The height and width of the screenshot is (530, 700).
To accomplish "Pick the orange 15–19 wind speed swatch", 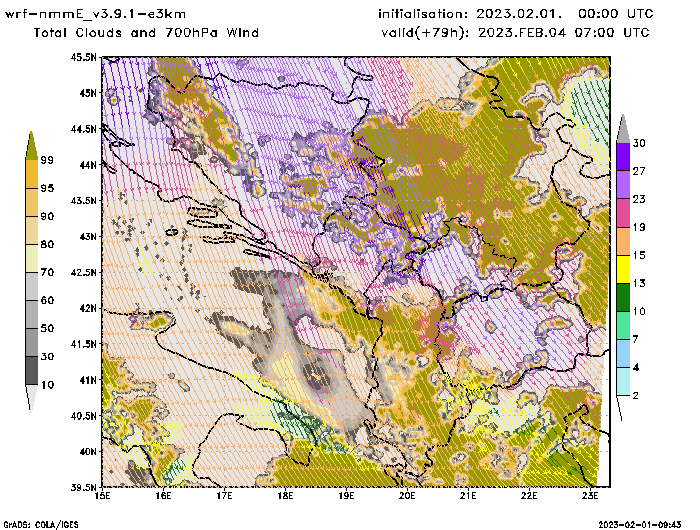I will tap(623, 241).
